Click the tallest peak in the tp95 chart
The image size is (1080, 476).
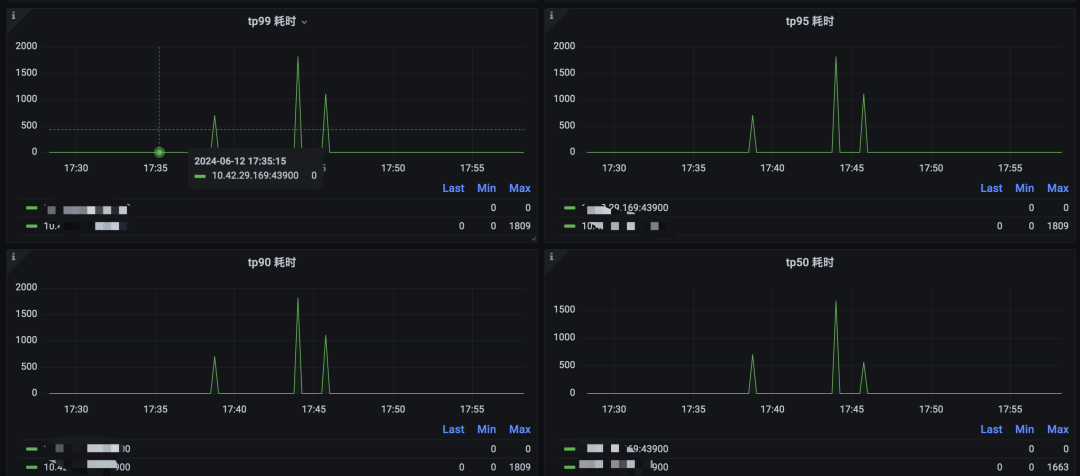tap(835, 57)
